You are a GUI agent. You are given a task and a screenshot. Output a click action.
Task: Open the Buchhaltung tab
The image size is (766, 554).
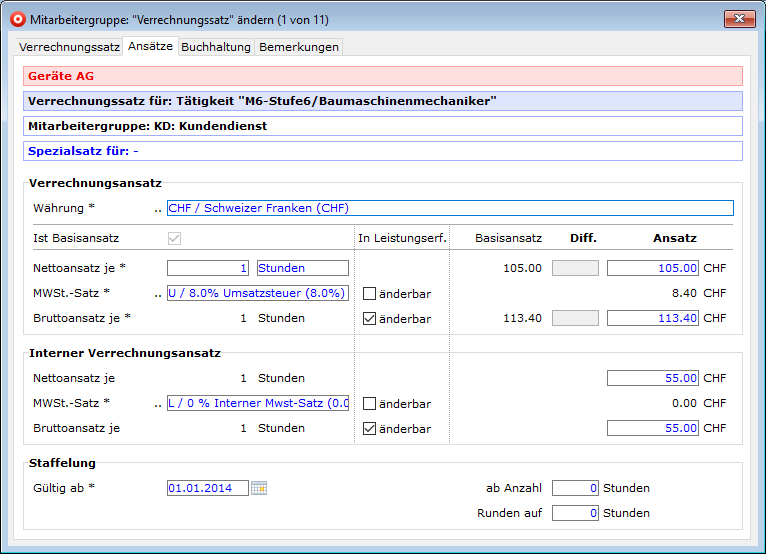coord(216,47)
